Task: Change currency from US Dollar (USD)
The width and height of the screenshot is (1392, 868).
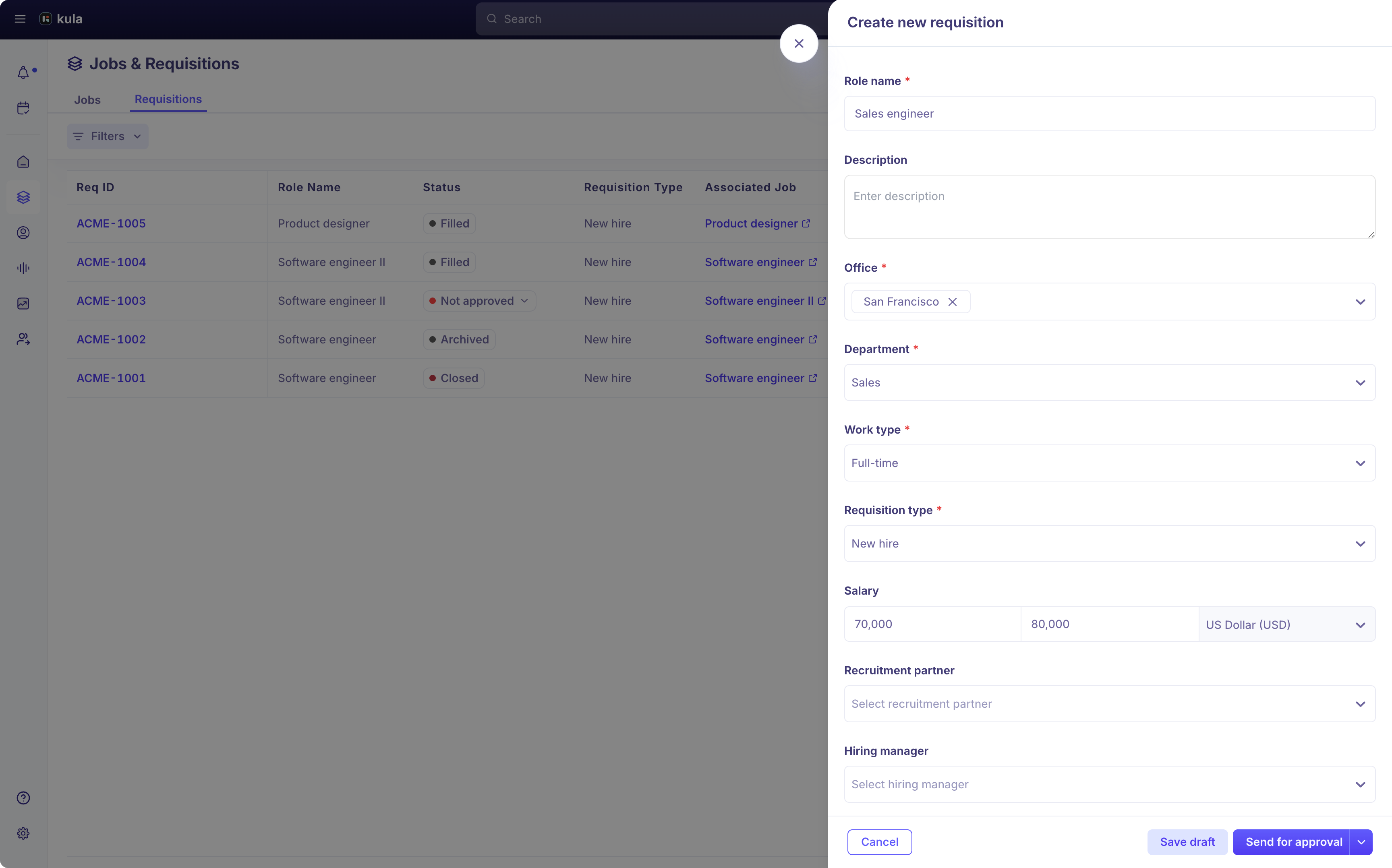Action: tap(1286, 624)
